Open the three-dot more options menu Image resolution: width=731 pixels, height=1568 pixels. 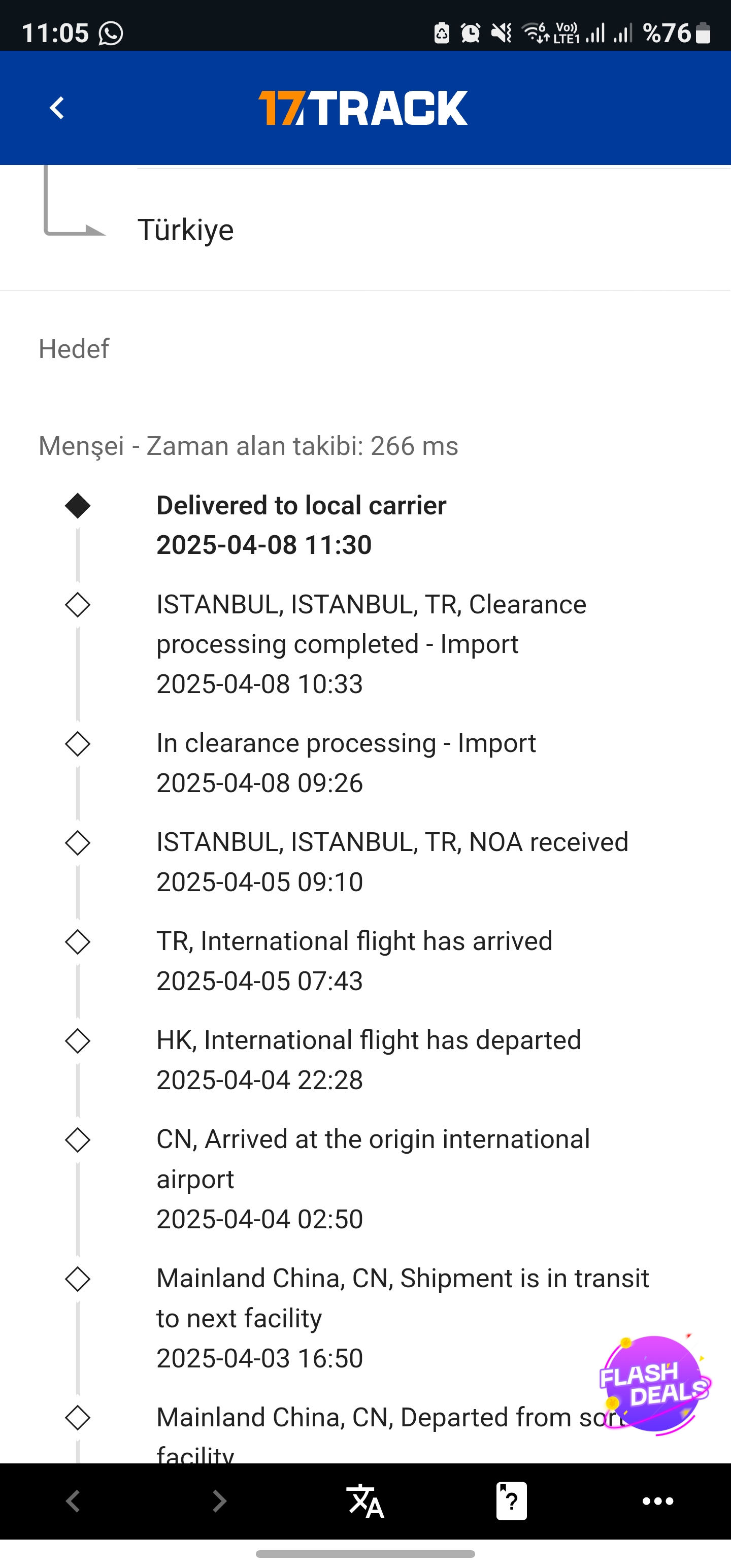pyautogui.click(x=657, y=1501)
